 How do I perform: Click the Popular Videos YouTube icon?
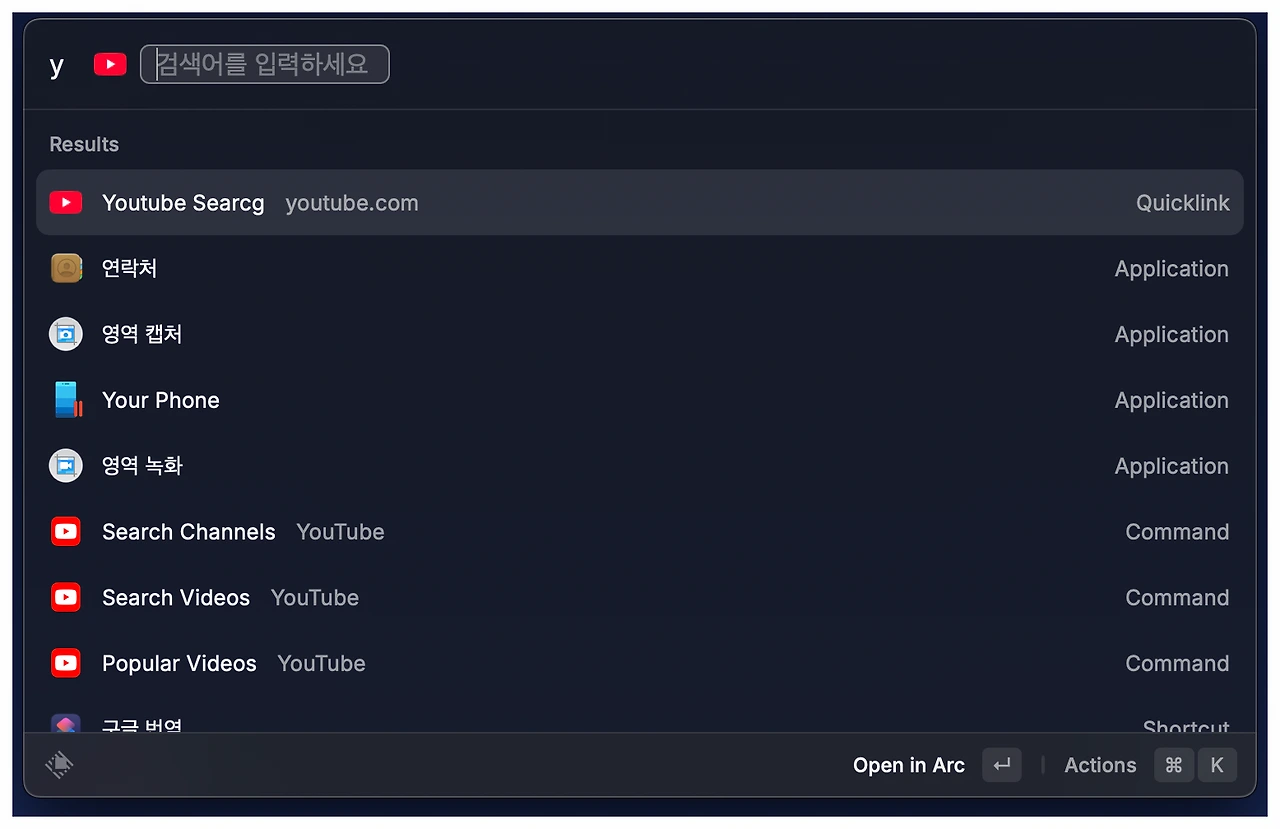[66, 663]
